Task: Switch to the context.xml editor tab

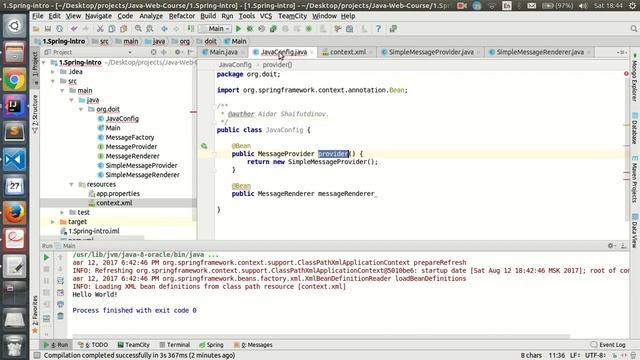Action: pyautogui.click(x=347, y=52)
